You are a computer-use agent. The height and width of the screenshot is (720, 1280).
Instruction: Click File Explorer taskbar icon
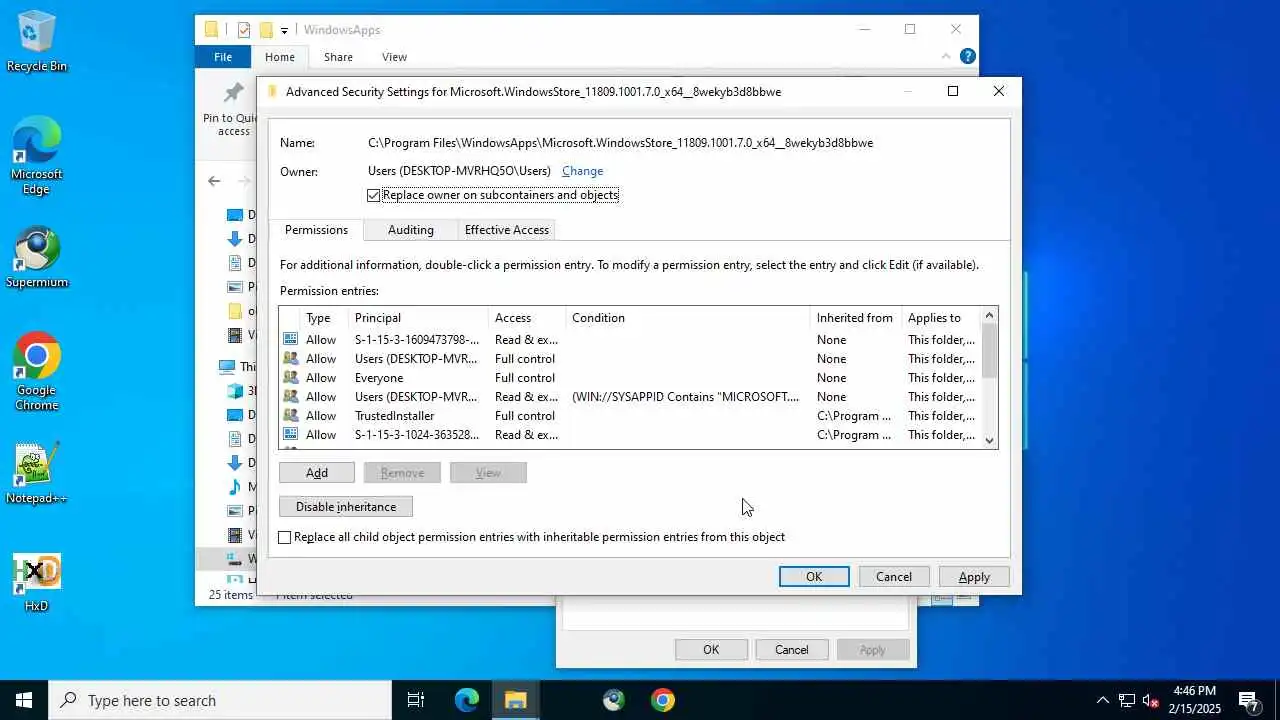515,700
